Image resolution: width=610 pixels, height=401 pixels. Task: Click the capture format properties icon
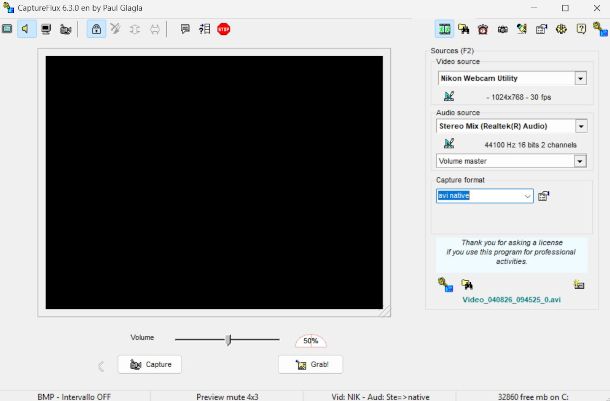point(543,196)
